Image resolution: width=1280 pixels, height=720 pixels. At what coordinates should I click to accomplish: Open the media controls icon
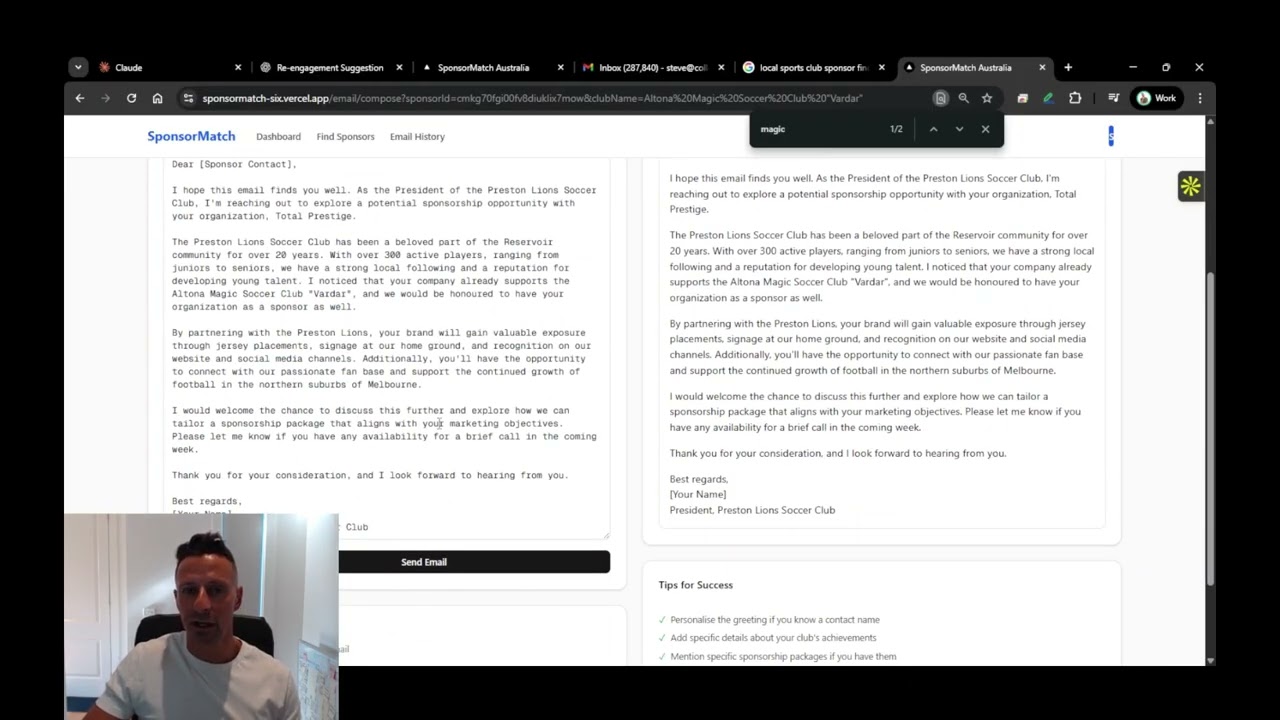(1113, 98)
